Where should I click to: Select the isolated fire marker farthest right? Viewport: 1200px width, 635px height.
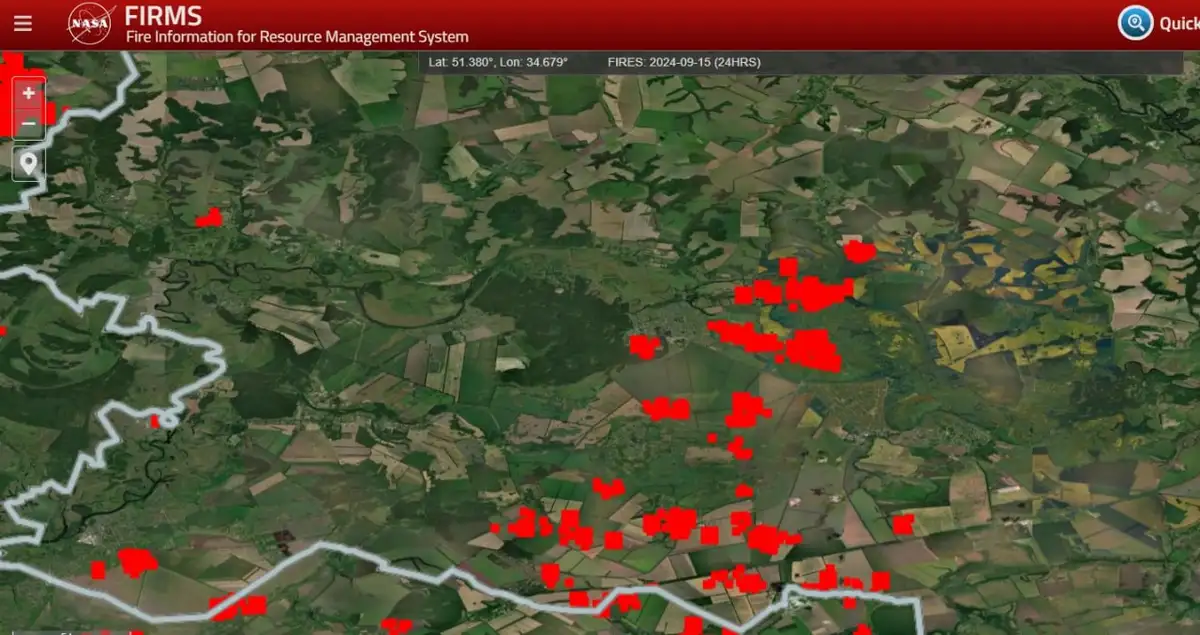pos(903,524)
